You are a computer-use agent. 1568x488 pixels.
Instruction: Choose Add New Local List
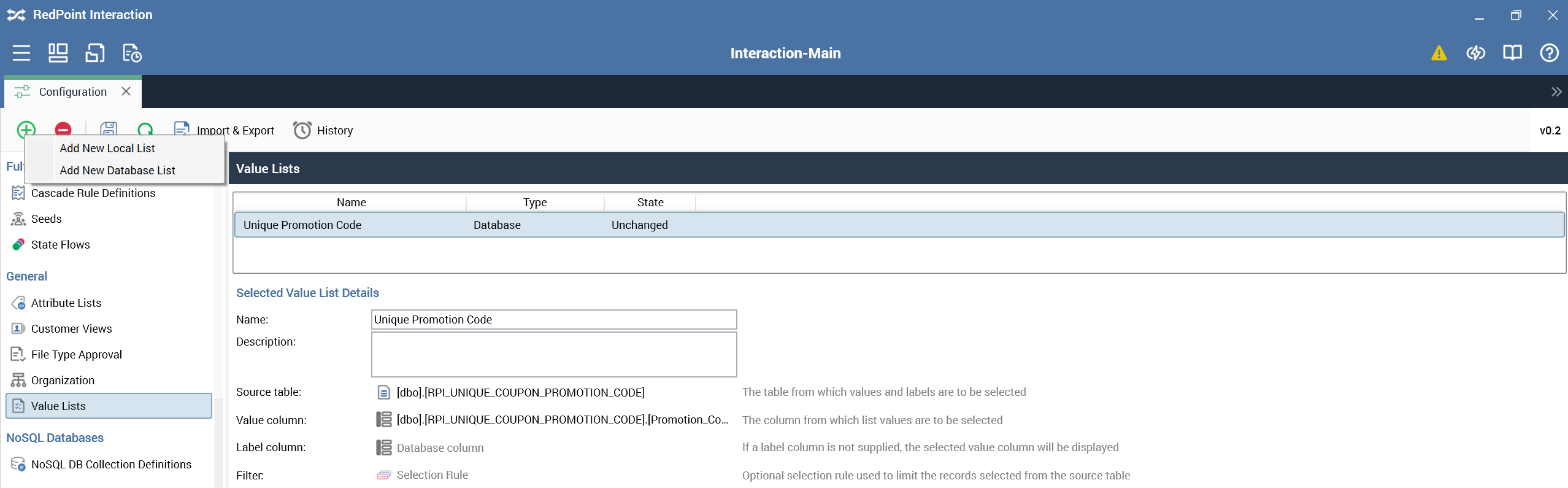pyautogui.click(x=107, y=149)
